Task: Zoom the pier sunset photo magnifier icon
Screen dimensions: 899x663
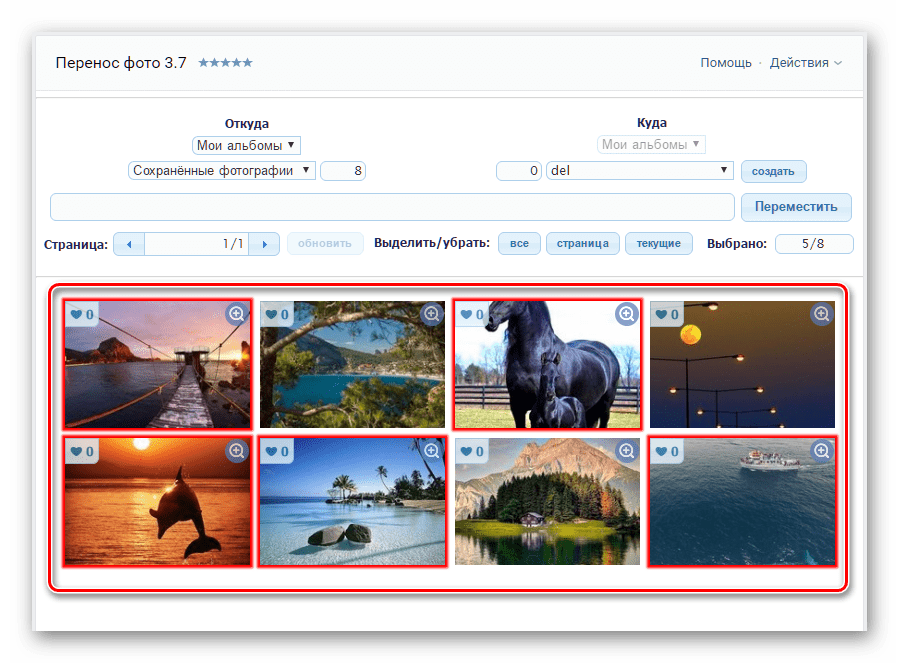Action: tap(237, 314)
